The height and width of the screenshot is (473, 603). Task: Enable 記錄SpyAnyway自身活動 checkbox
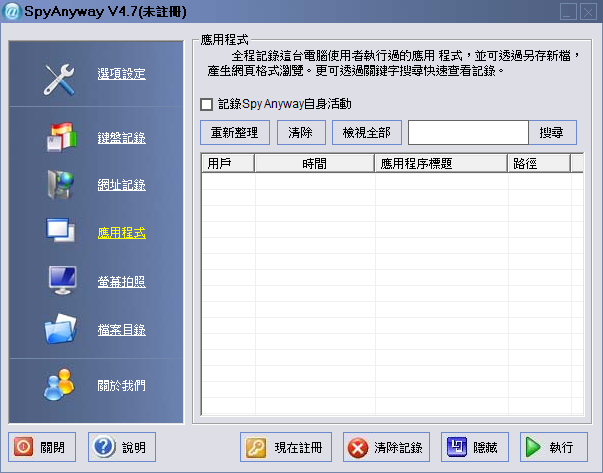pos(207,104)
